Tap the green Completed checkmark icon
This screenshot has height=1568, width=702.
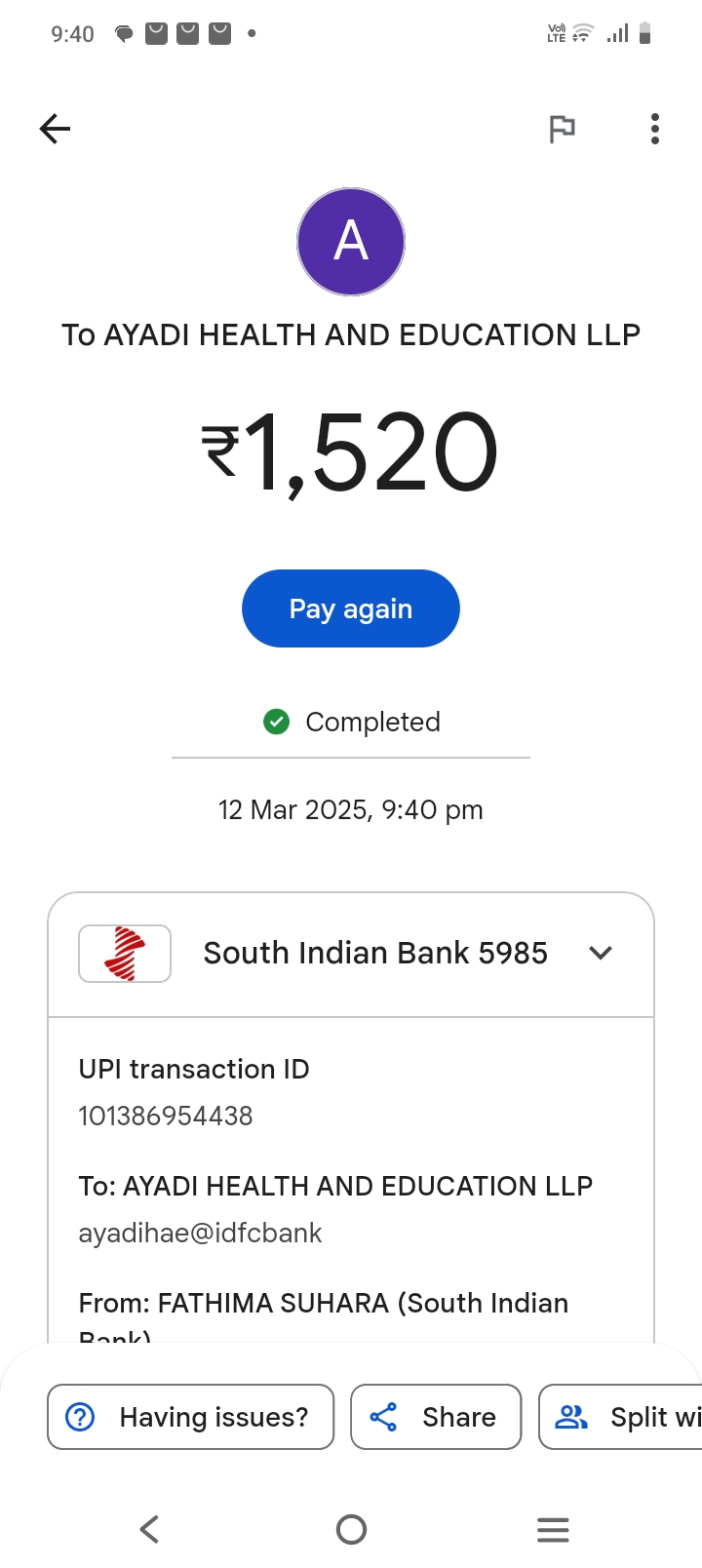(x=277, y=722)
